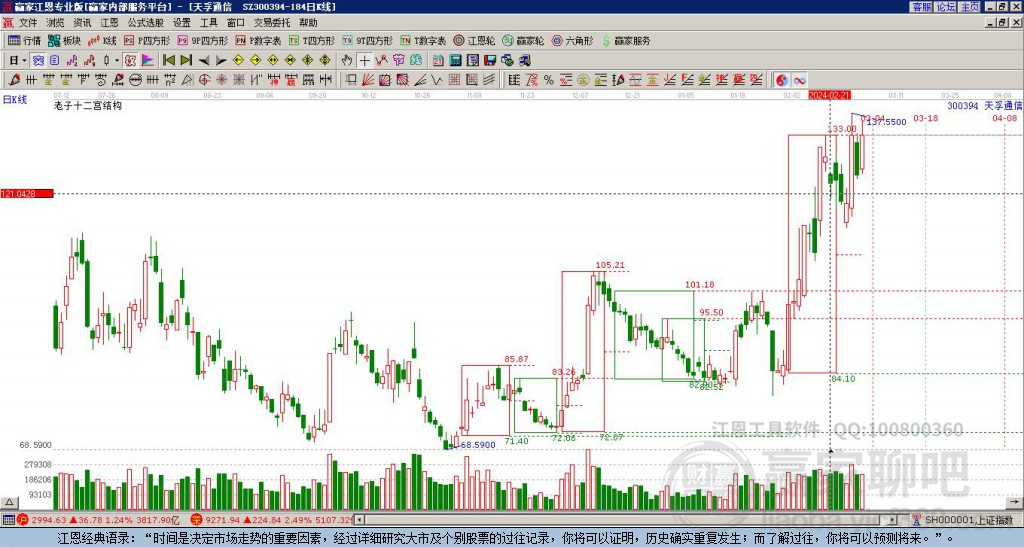Open the 9P四方形 tool
Image resolution: width=1024 pixels, height=548 pixels.
point(202,40)
